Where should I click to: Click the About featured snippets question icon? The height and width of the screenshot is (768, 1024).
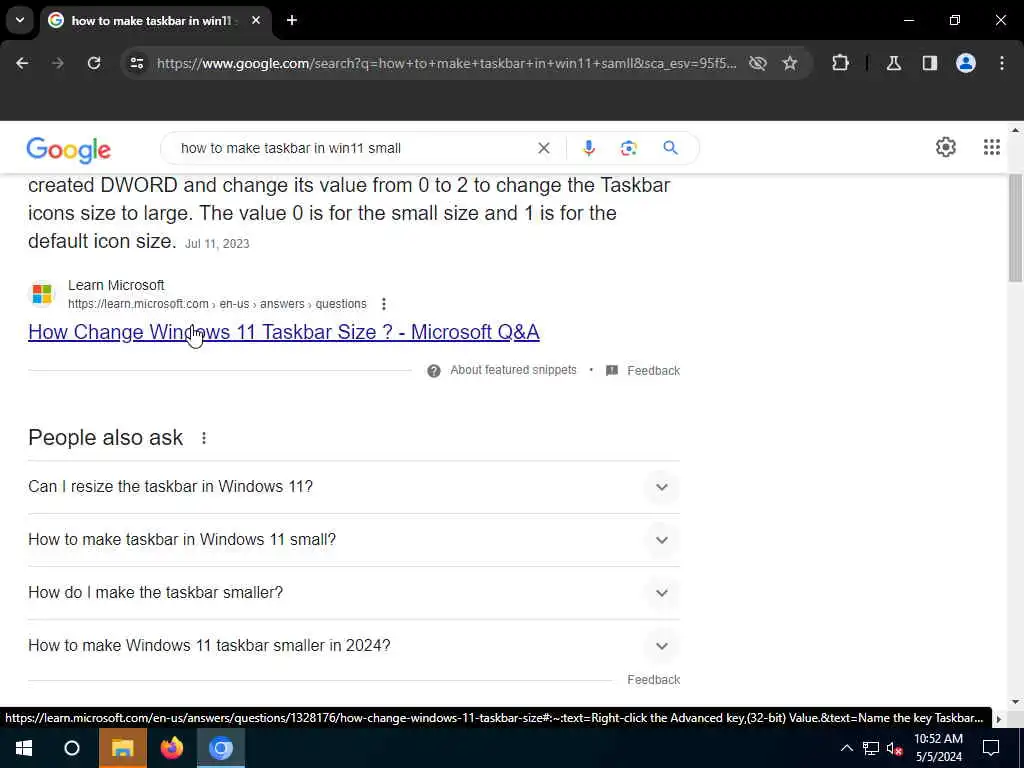coord(434,371)
